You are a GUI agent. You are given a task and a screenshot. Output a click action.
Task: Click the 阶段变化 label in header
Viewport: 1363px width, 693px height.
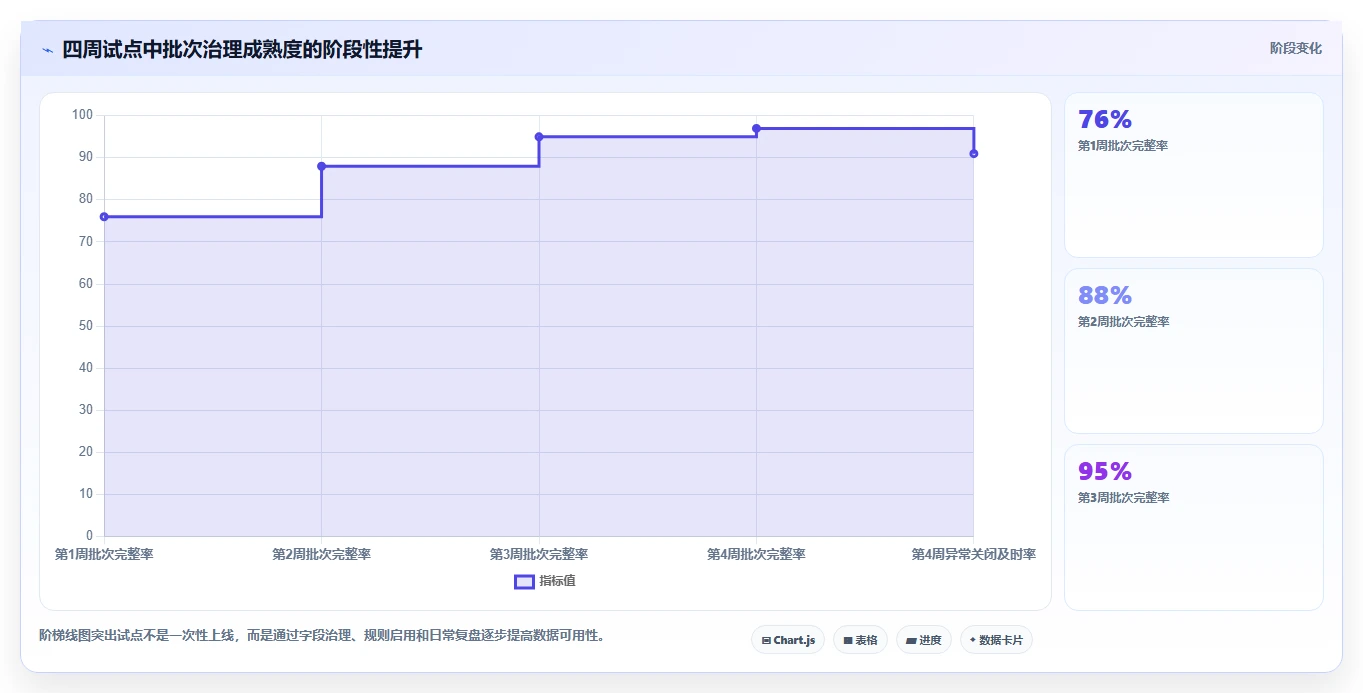click(1296, 48)
